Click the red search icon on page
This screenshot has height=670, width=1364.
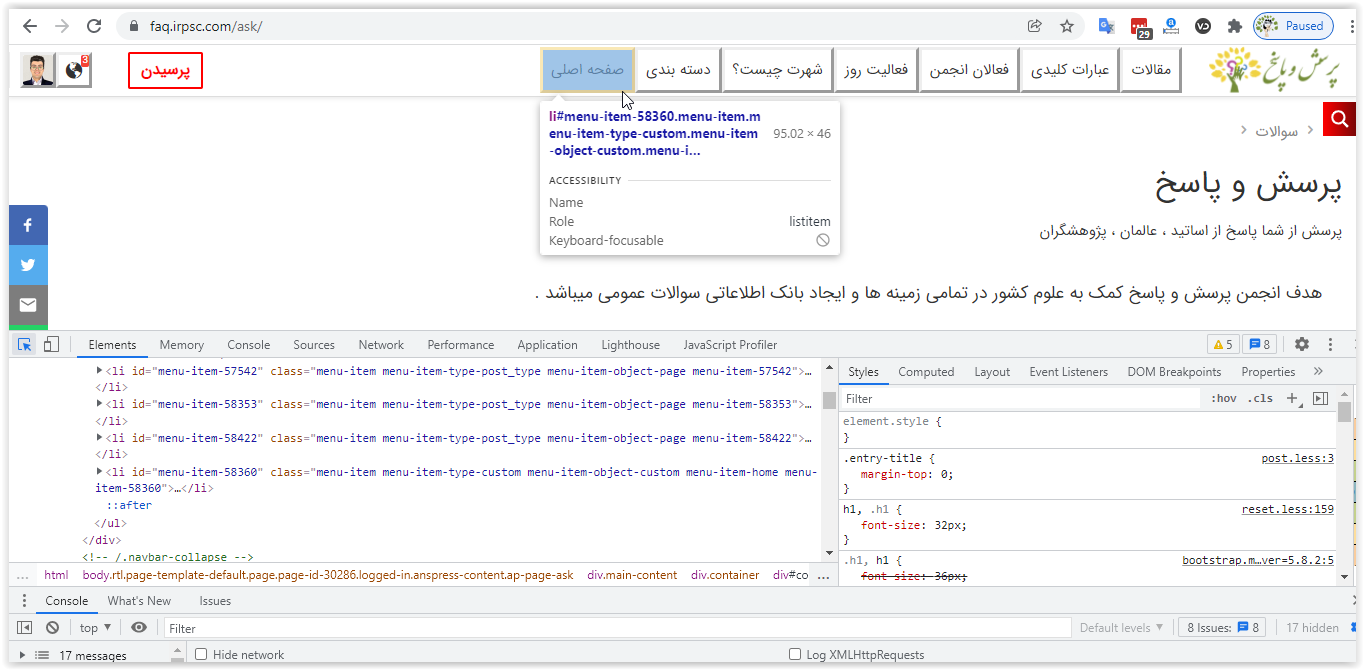point(1338,121)
